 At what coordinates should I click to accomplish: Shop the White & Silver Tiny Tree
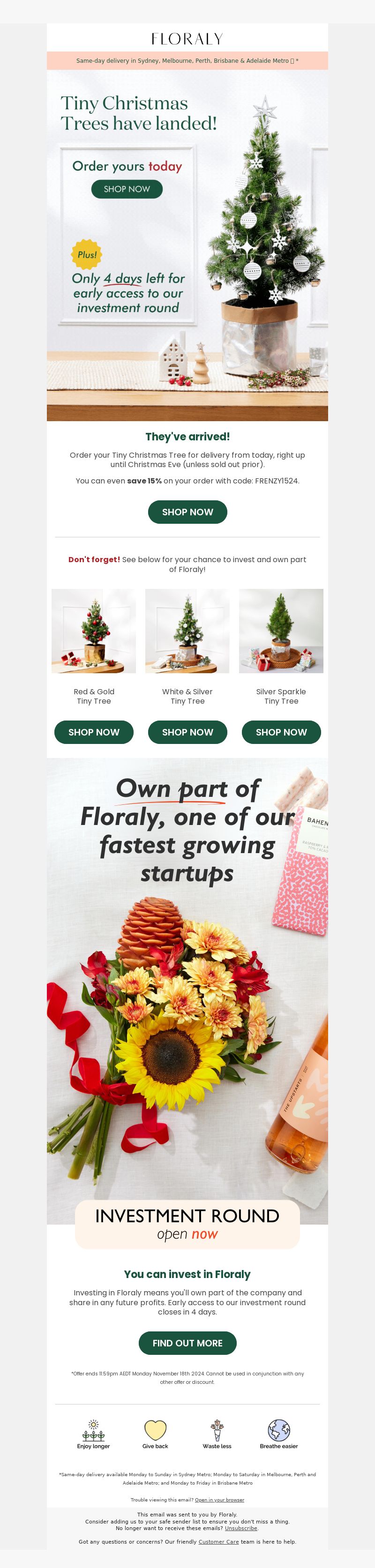[x=187, y=732]
